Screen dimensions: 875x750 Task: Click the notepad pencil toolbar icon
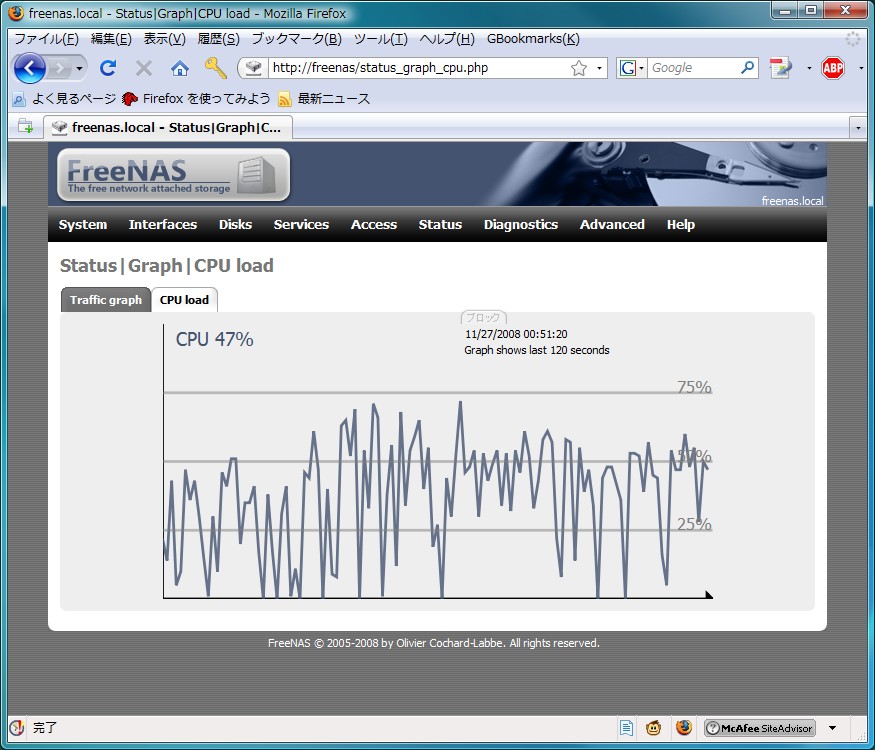(781, 68)
